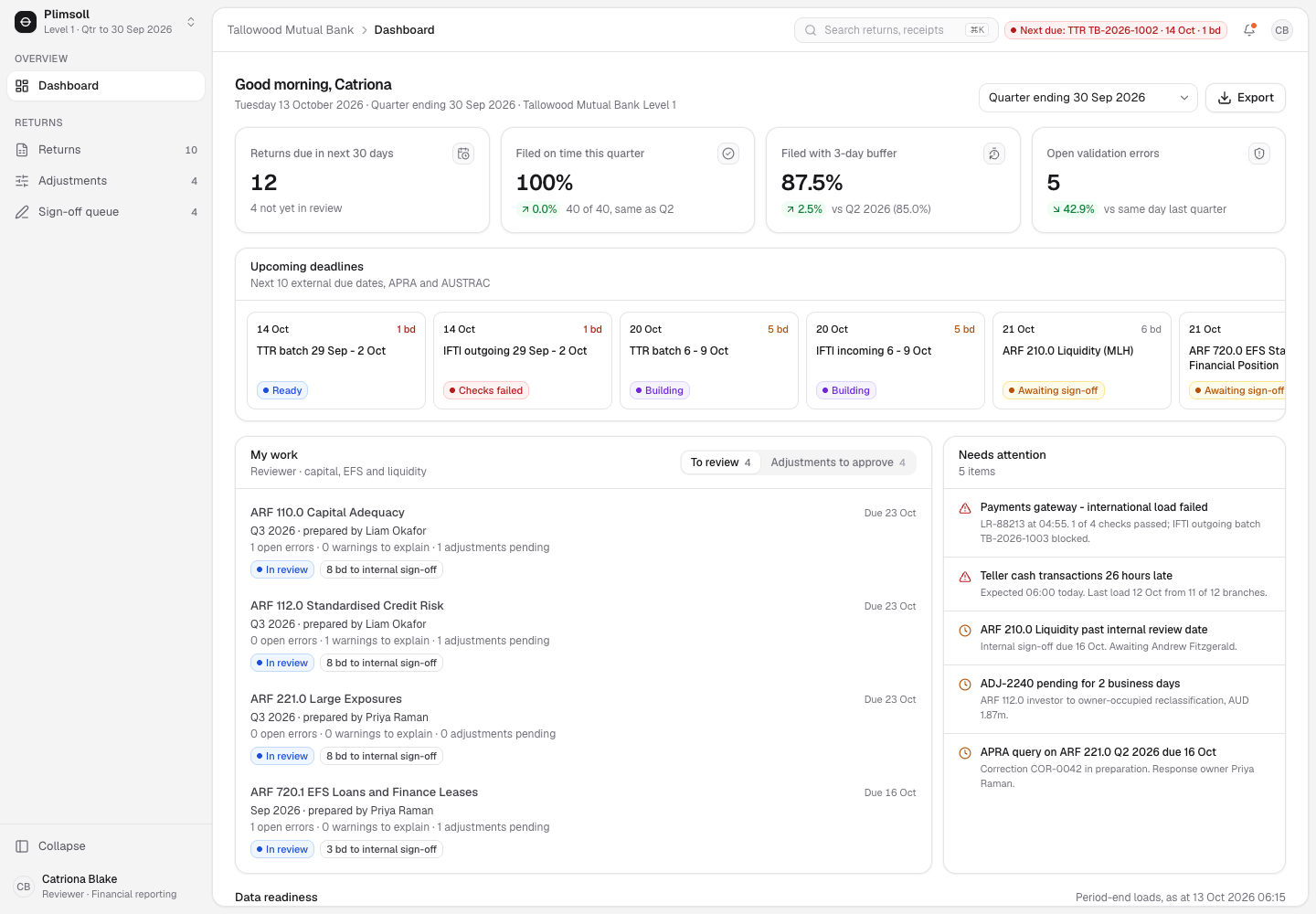This screenshot has width=1316, height=914.
Task: Click clock icon beside ADJ-2240 pending alert
Action: click(x=965, y=685)
